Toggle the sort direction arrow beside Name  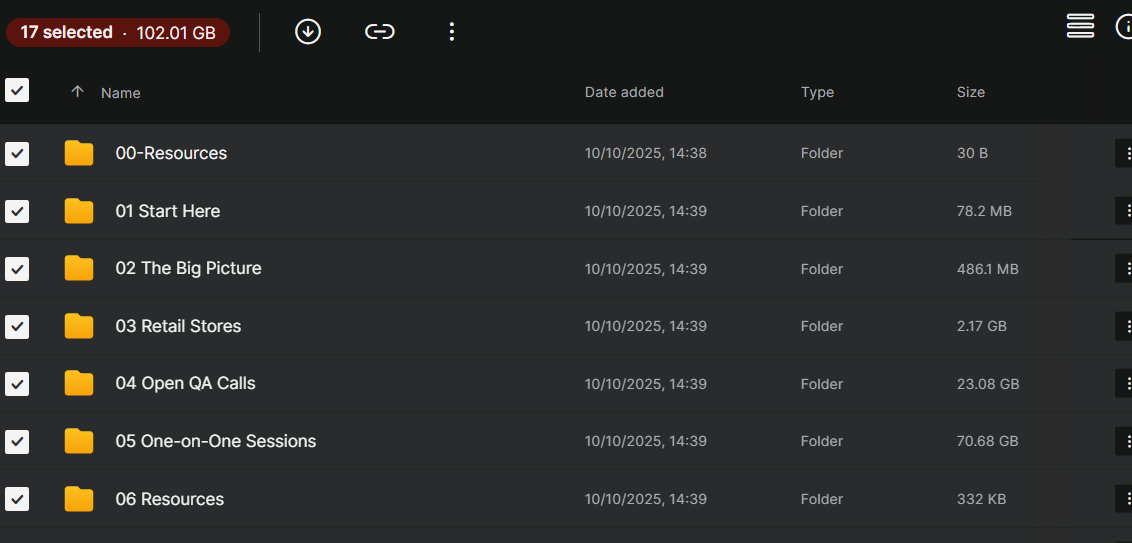77,92
